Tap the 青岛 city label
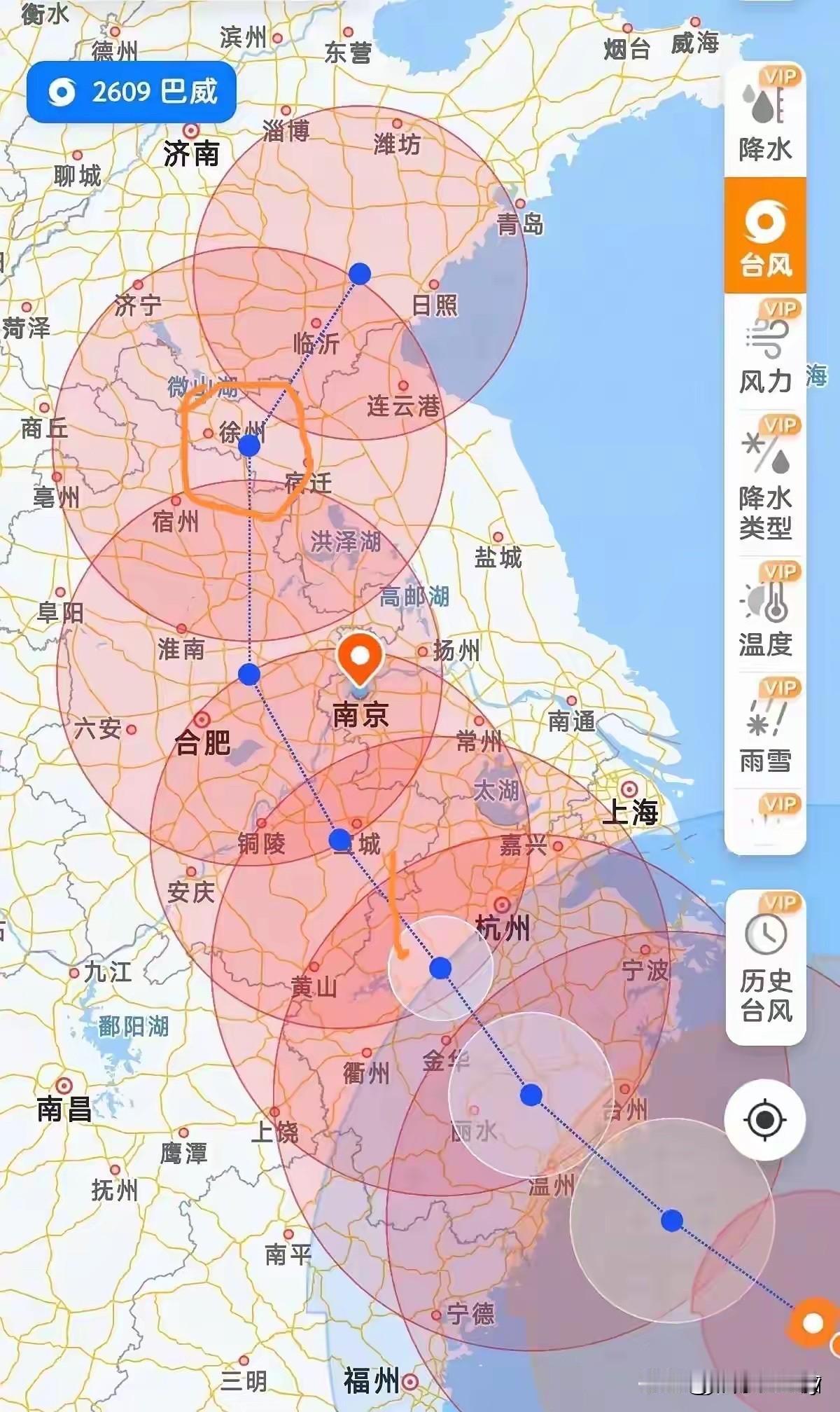Image resolution: width=840 pixels, height=1412 pixels. (x=520, y=224)
